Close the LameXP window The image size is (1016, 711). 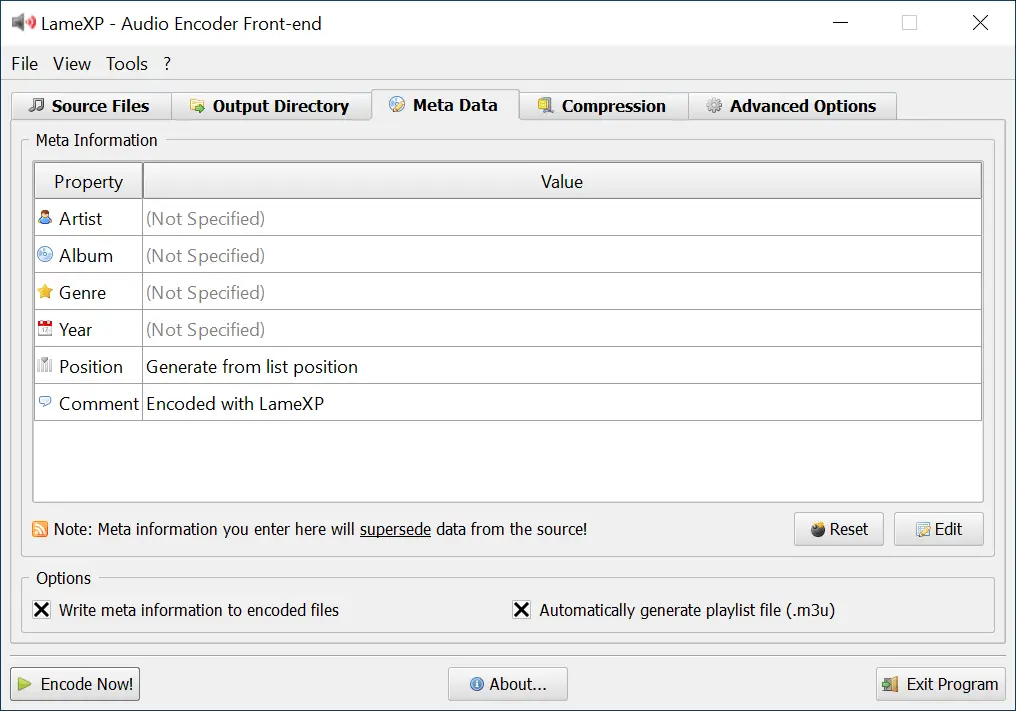[980, 23]
